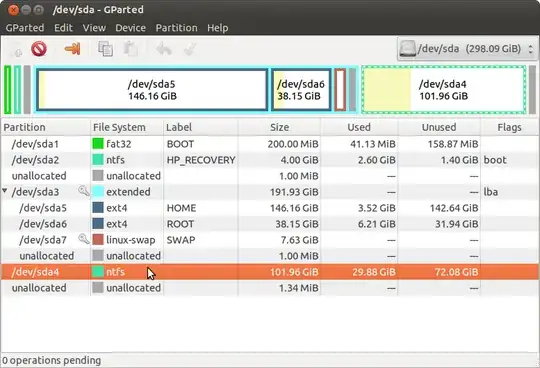Click the green fat32 color swatch
Image resolution: width=540 pixels, height=368 pixels.
(98, 144)
